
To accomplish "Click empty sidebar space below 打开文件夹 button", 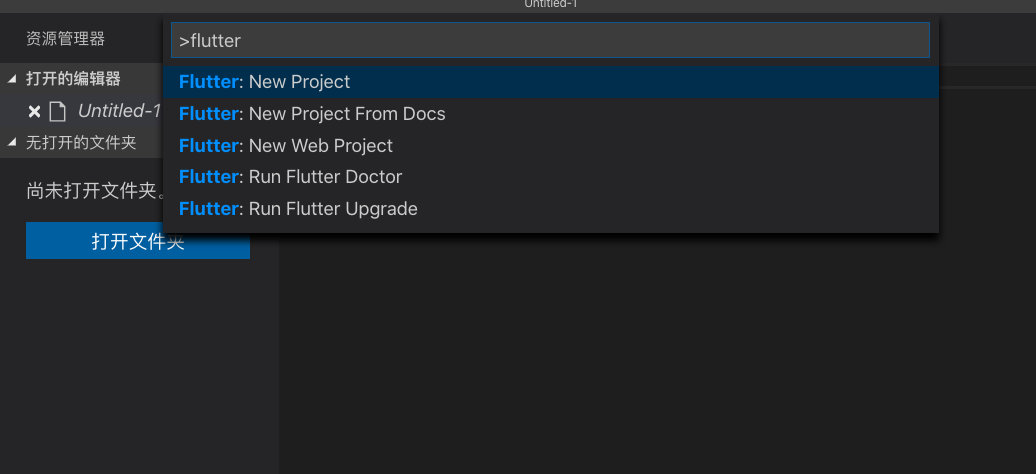I will pyautogui.click(x=139, y=364).
